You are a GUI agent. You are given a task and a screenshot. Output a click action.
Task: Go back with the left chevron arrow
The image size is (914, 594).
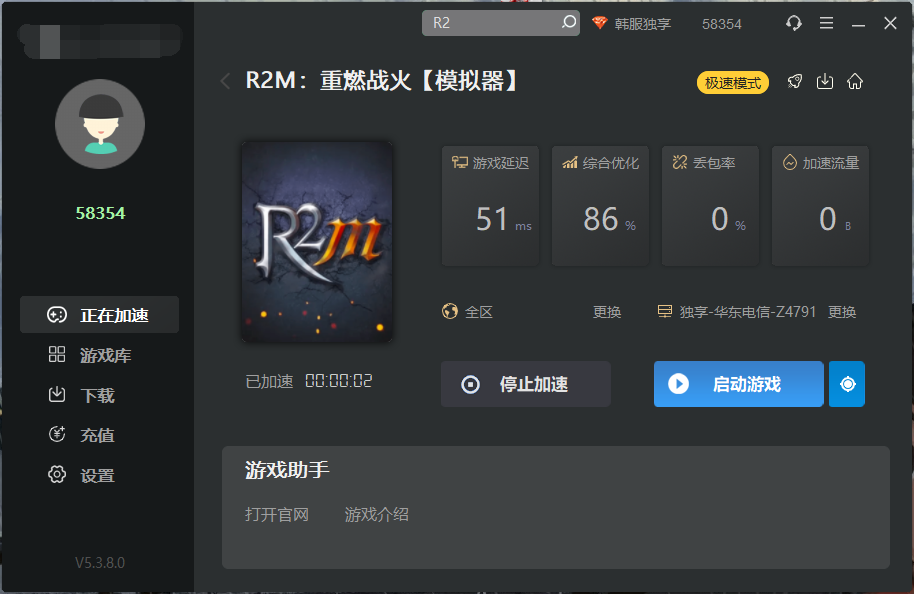coord(226,81)
